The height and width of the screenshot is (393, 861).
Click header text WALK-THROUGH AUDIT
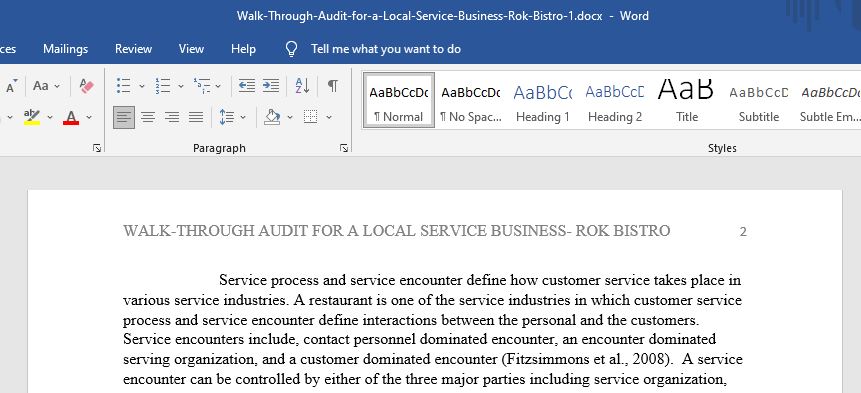pyautogui.click(x=216, y=231)
